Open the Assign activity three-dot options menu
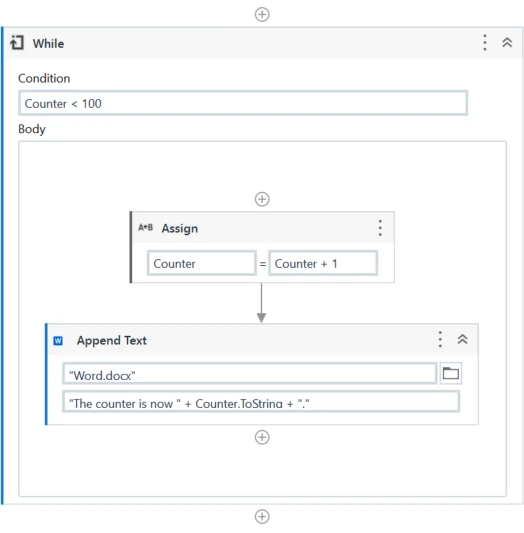 click(380, 228)
